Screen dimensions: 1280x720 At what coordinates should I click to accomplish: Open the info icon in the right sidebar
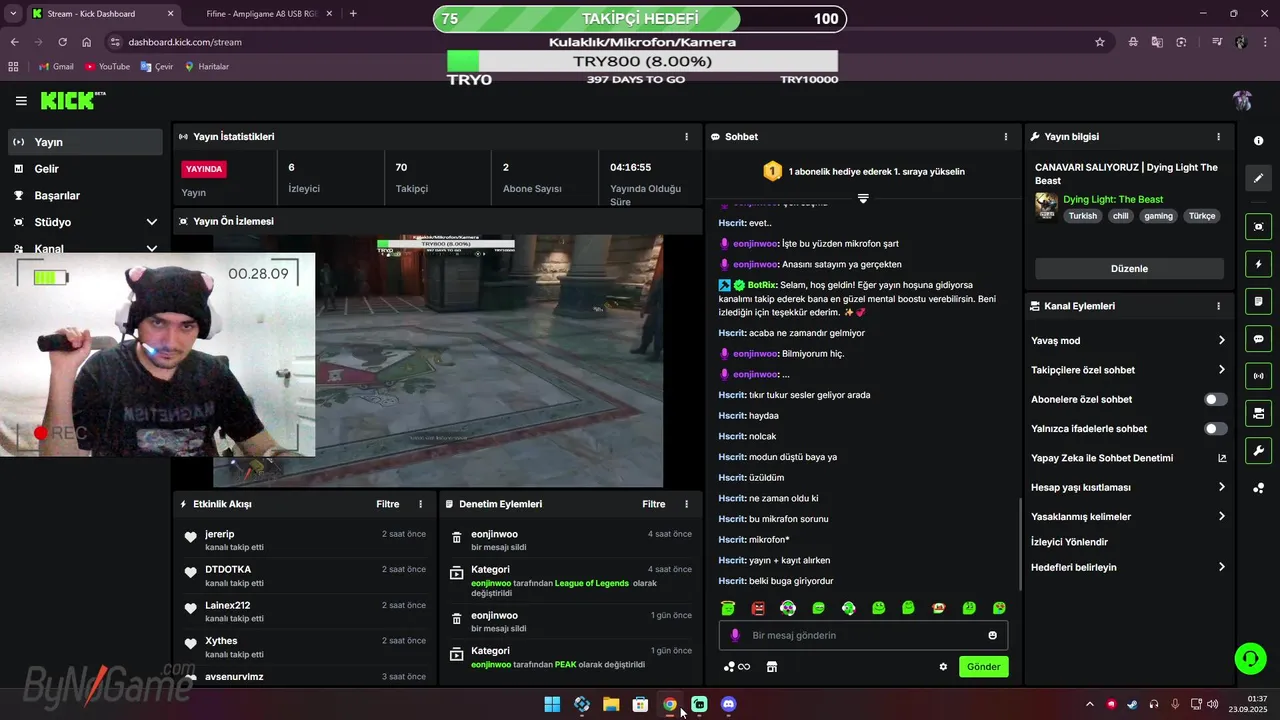(x=1258, y=141)
